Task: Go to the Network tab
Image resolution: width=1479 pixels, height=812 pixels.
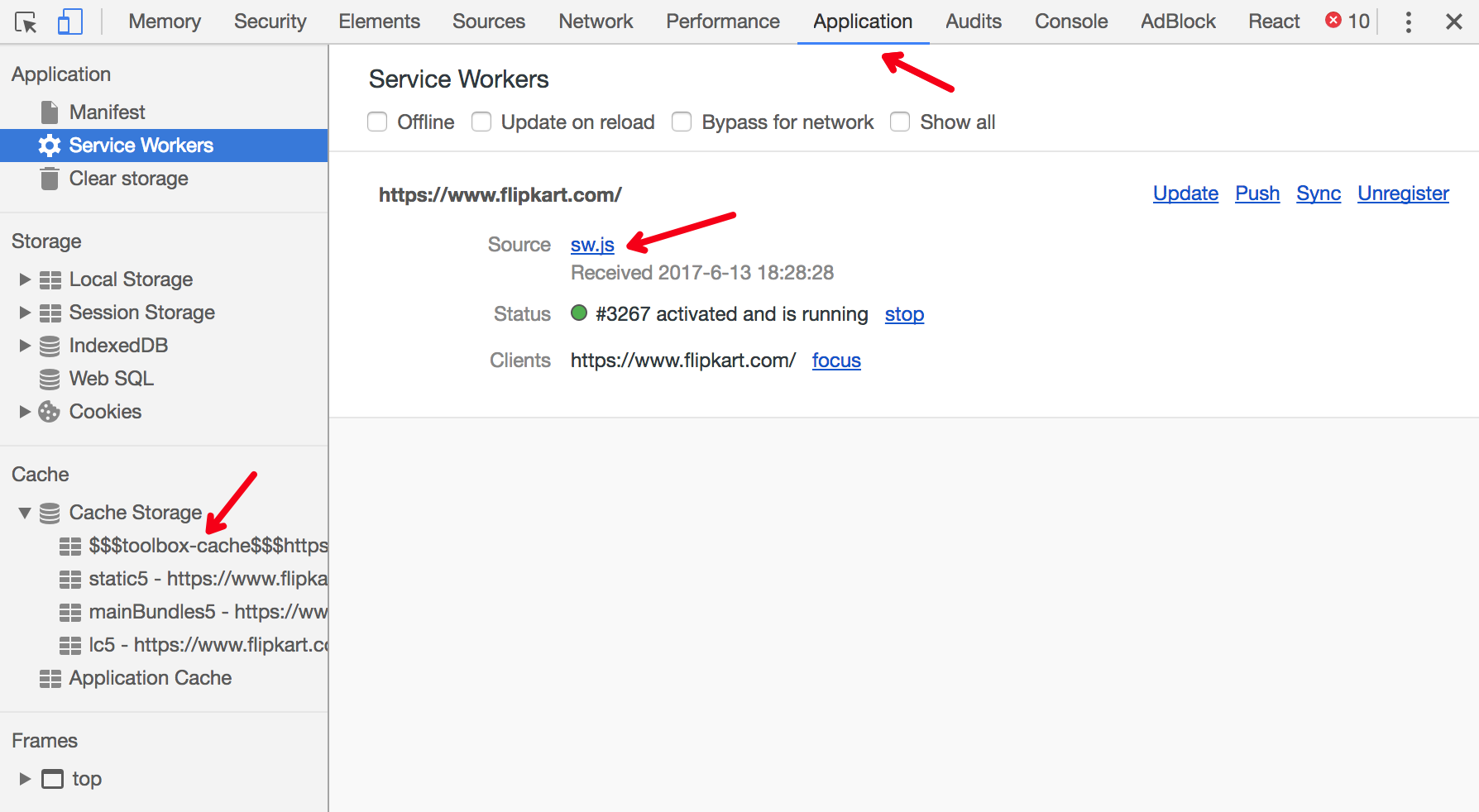Action: [x=596, y=21]
